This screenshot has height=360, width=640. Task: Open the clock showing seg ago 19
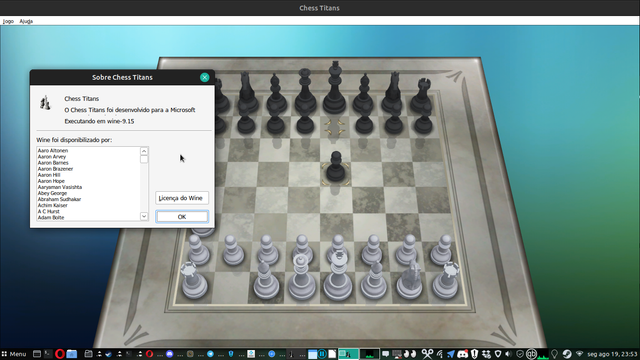(612, 354)
